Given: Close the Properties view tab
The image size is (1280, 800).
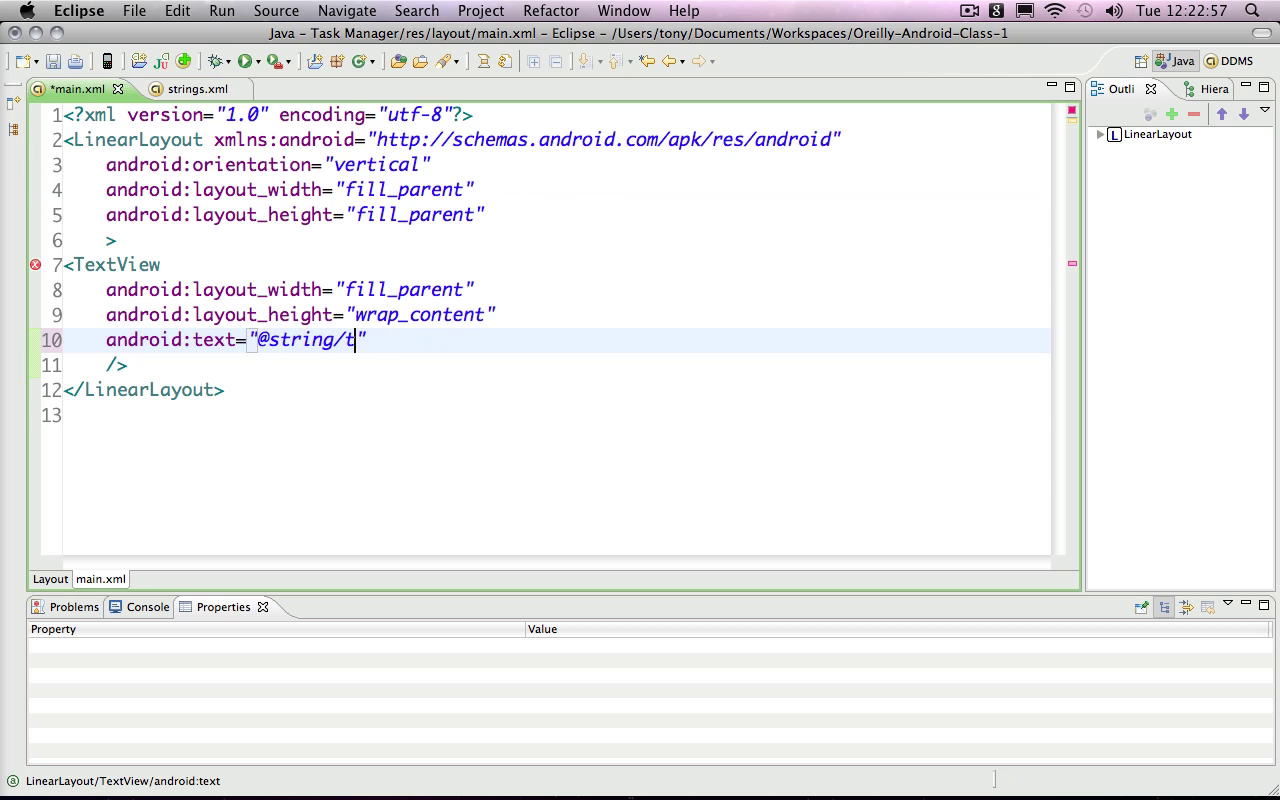Looking at the screenshot, I should [263, 607].
